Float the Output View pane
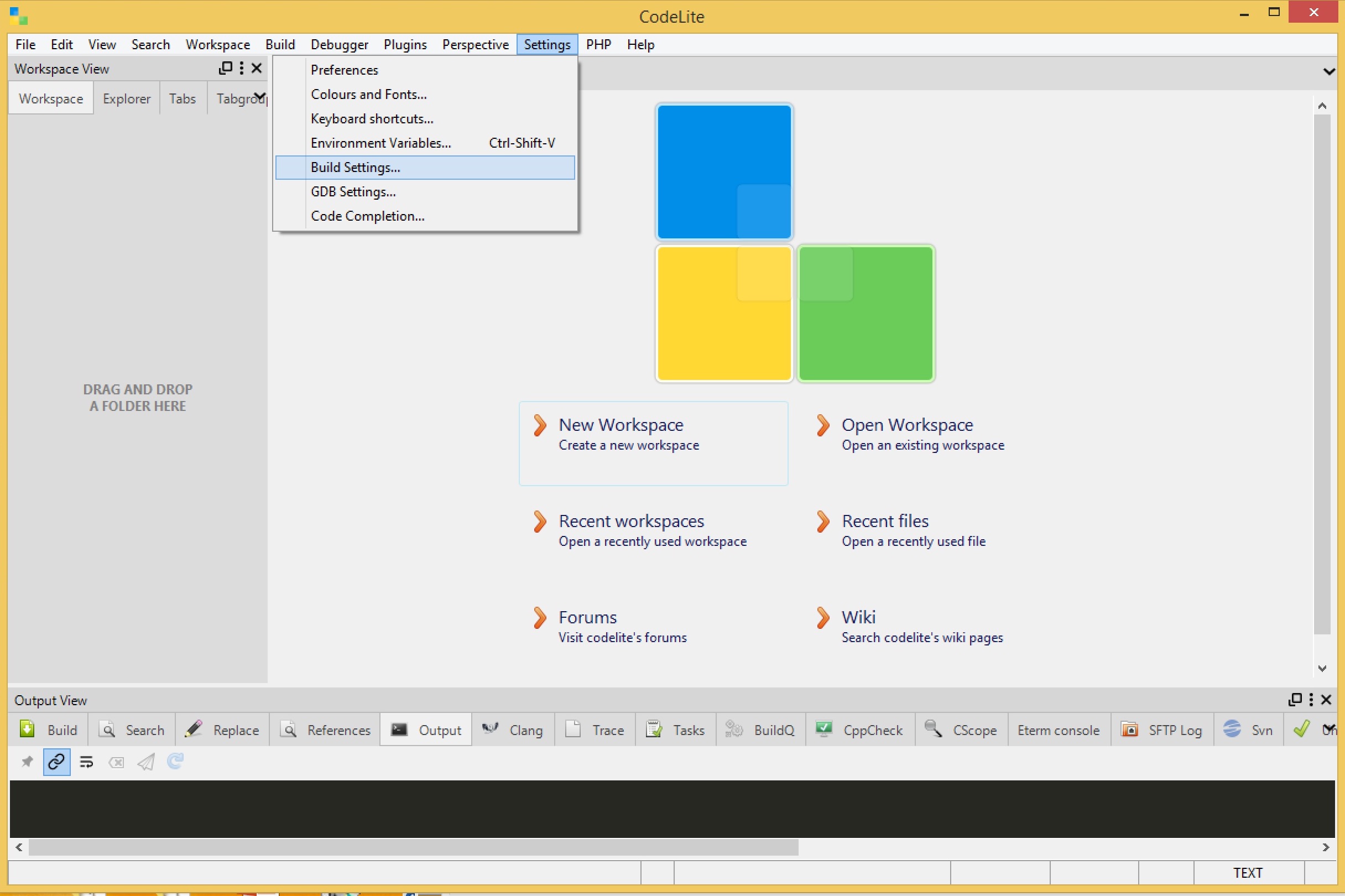The height and width of the screenshot is (896, 1345). (1295, 700)
